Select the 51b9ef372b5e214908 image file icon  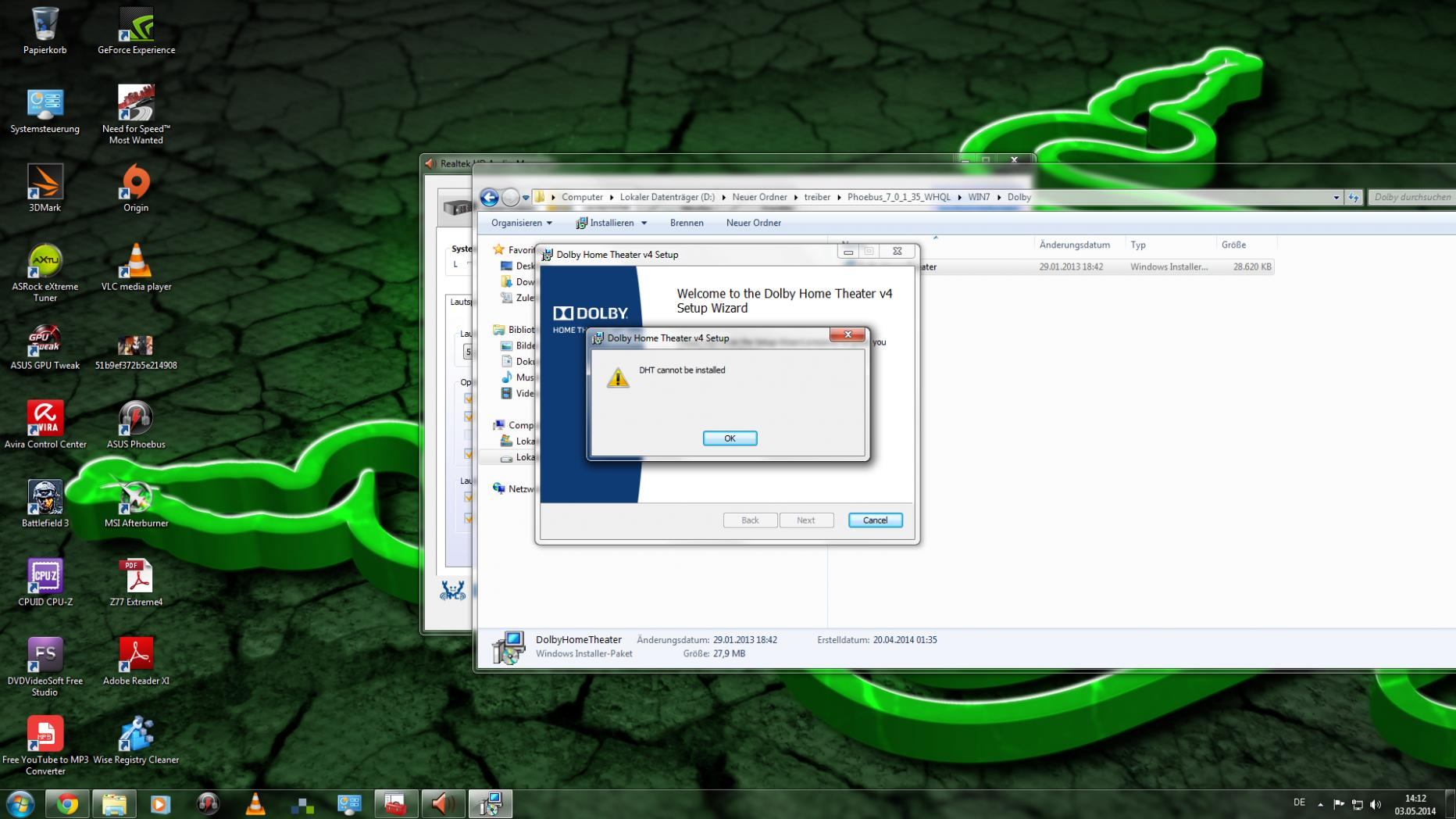click(136, 351)
